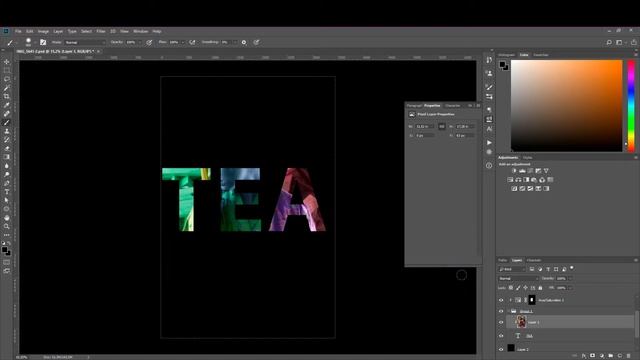Open smoothing options gear icon
This screenshot has width=640, height=360.
(x=244, y=42)
